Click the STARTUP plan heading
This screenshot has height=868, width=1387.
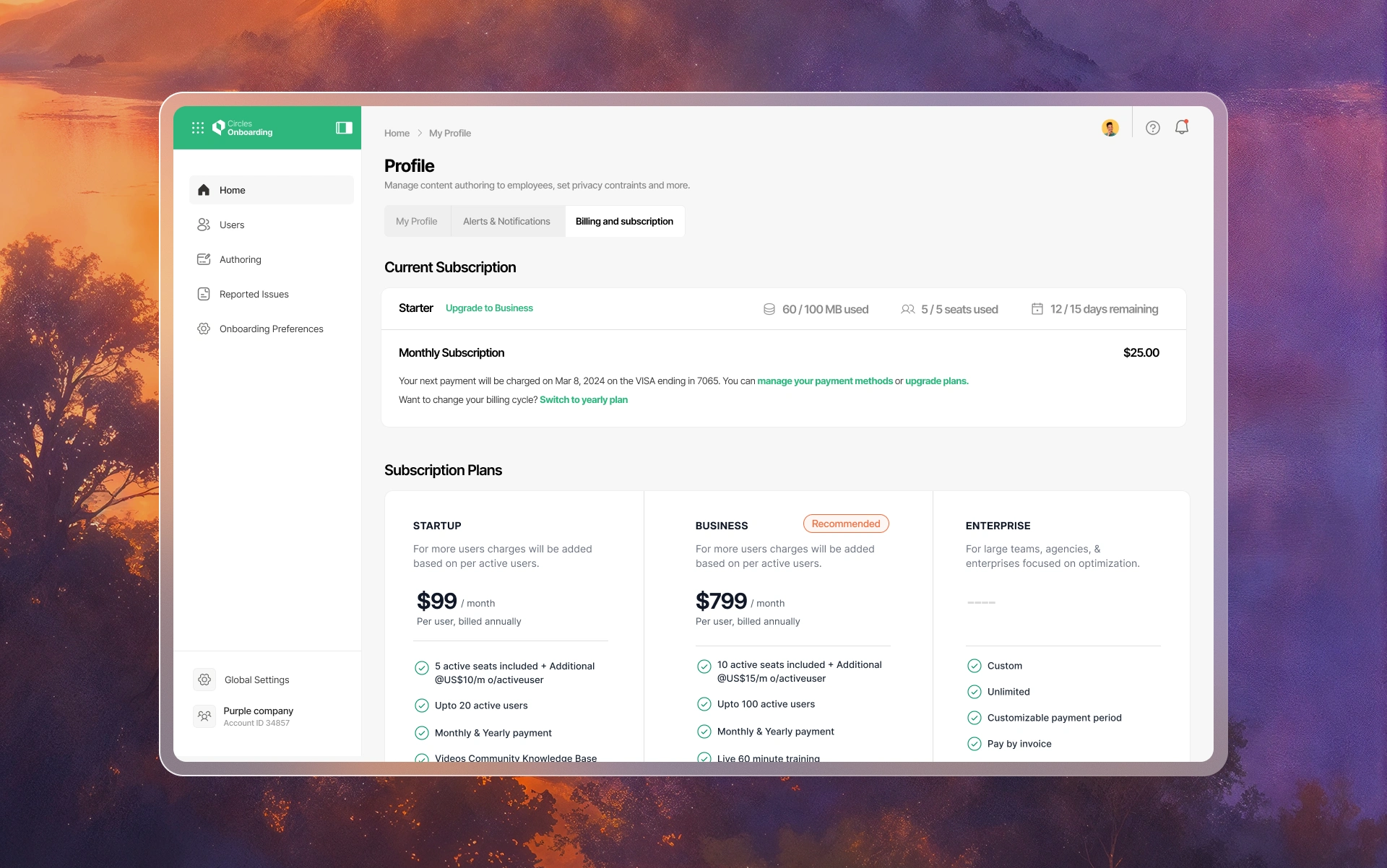(437, 526)
